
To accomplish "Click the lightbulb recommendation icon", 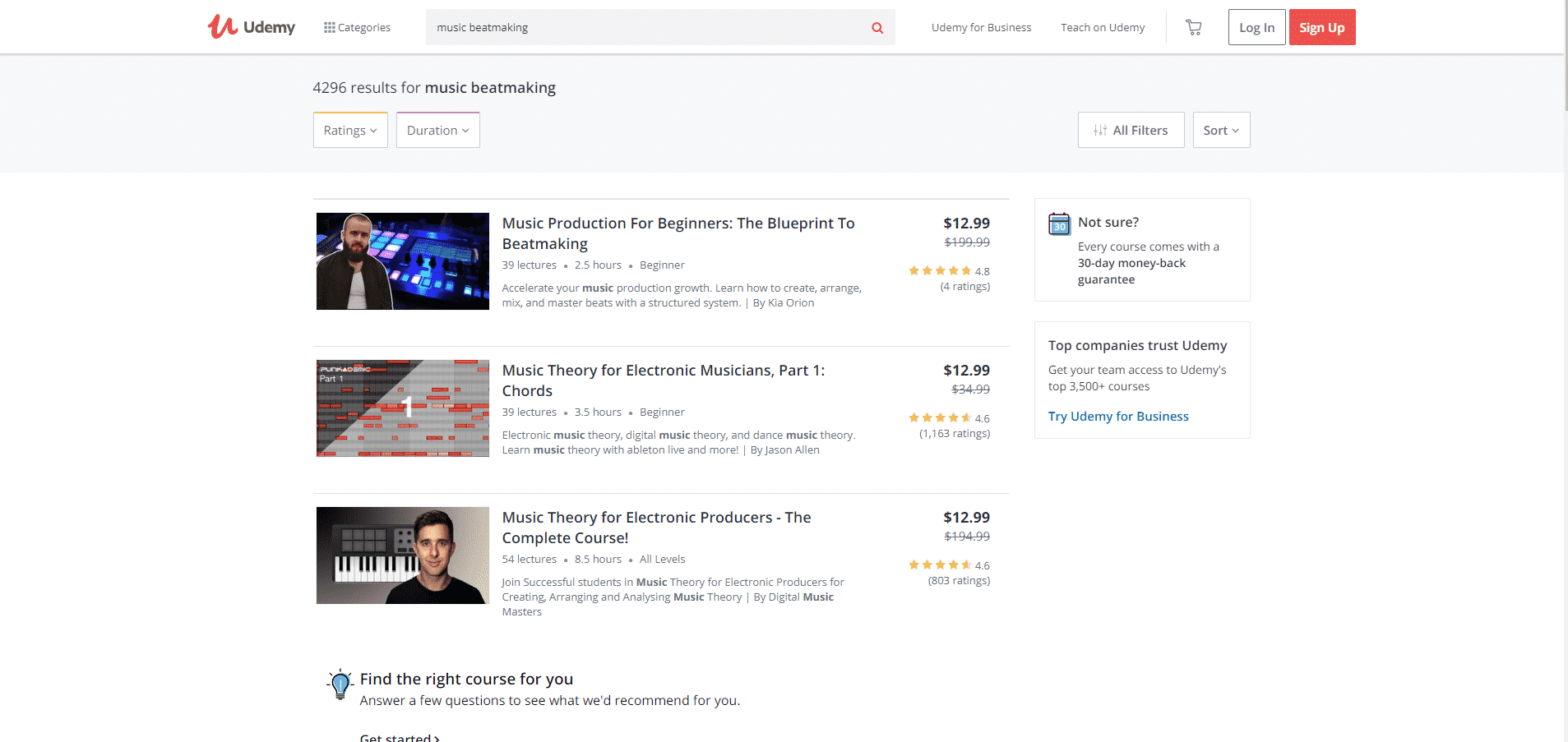I will (340, 684).
